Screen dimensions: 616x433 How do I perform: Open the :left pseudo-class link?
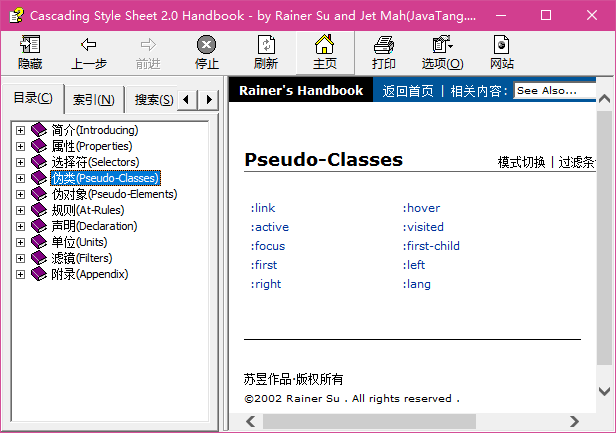click(414, 265)
